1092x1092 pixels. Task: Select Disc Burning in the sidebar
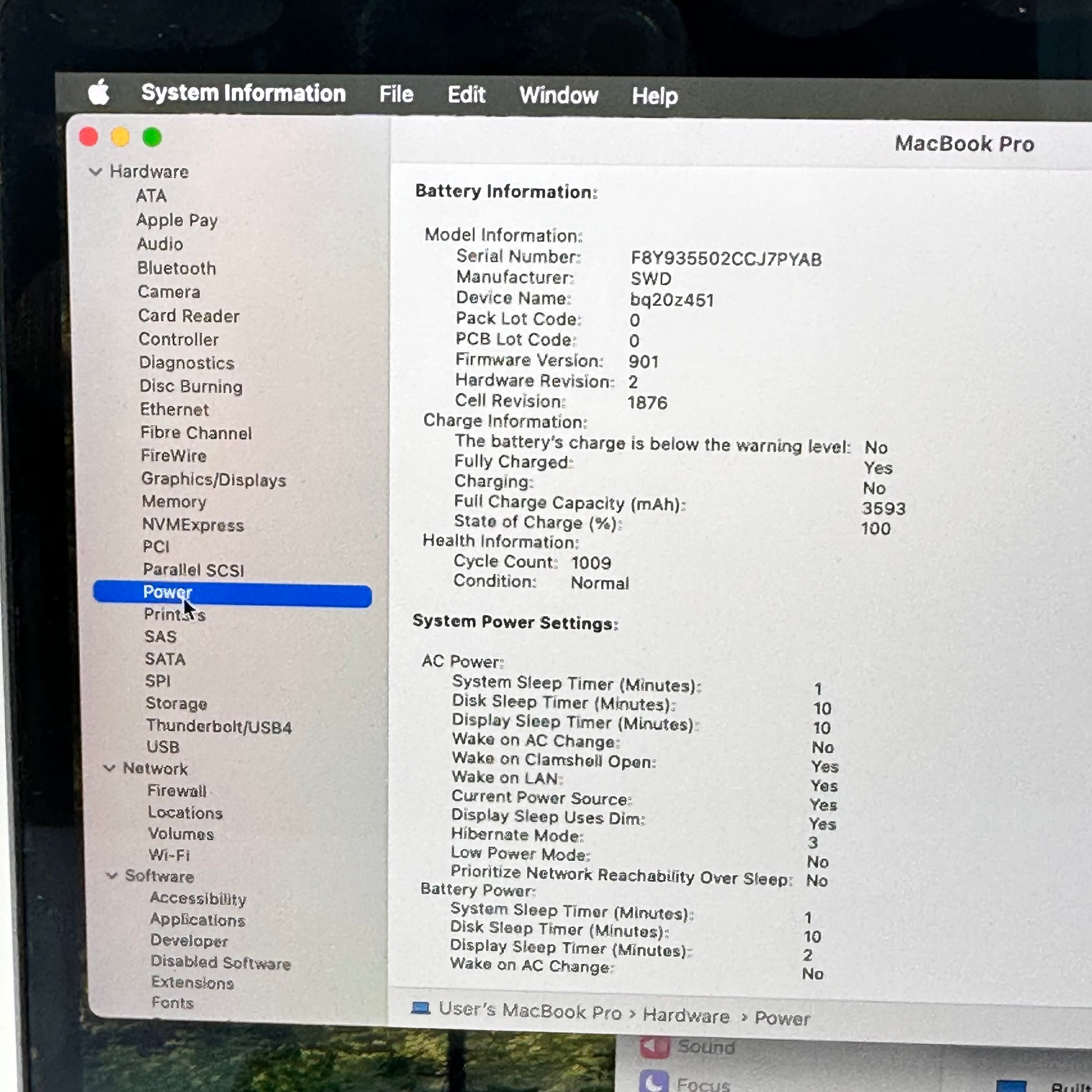(191, 386)
